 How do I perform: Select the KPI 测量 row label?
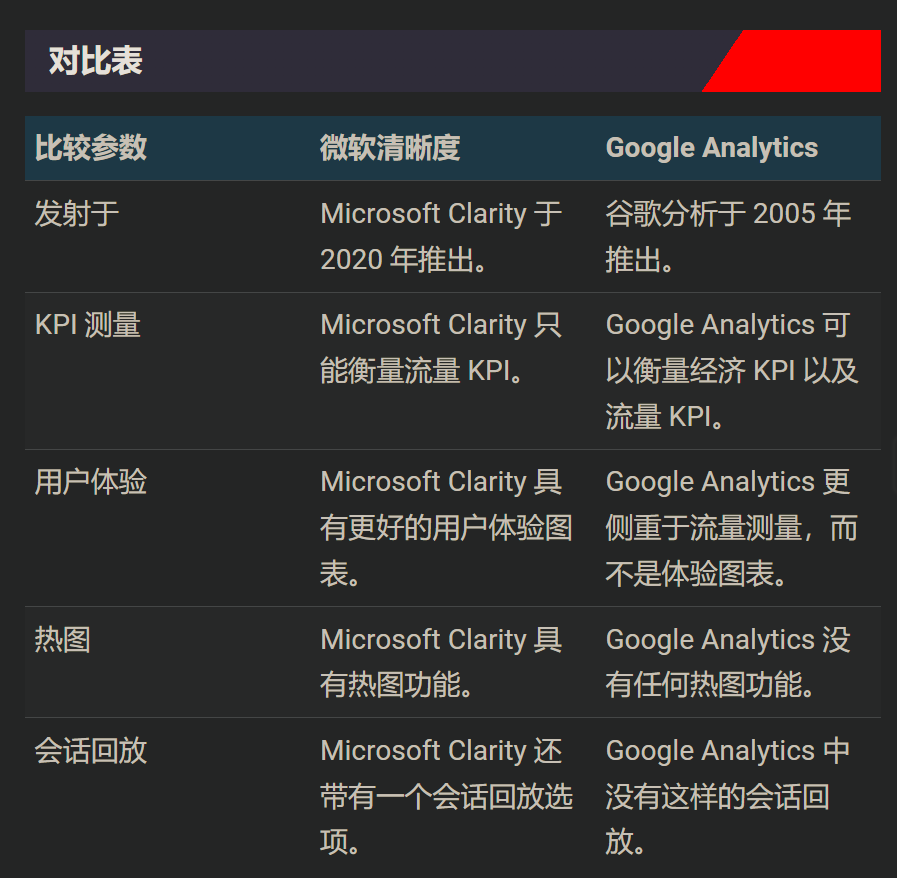pyautogui.click(x=88, y=325)
